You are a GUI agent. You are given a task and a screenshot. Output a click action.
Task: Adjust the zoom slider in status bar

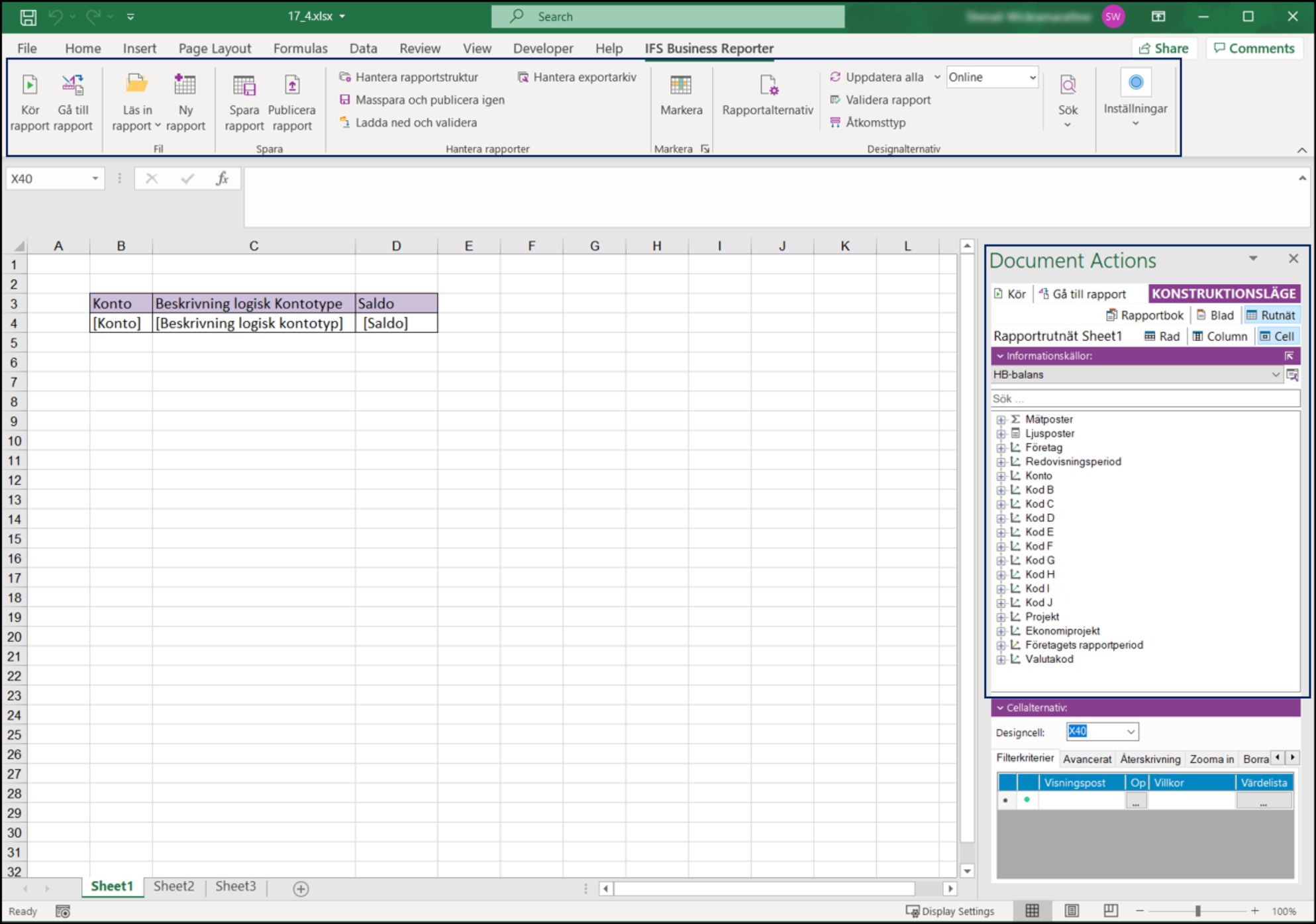tap(1199, 911)
